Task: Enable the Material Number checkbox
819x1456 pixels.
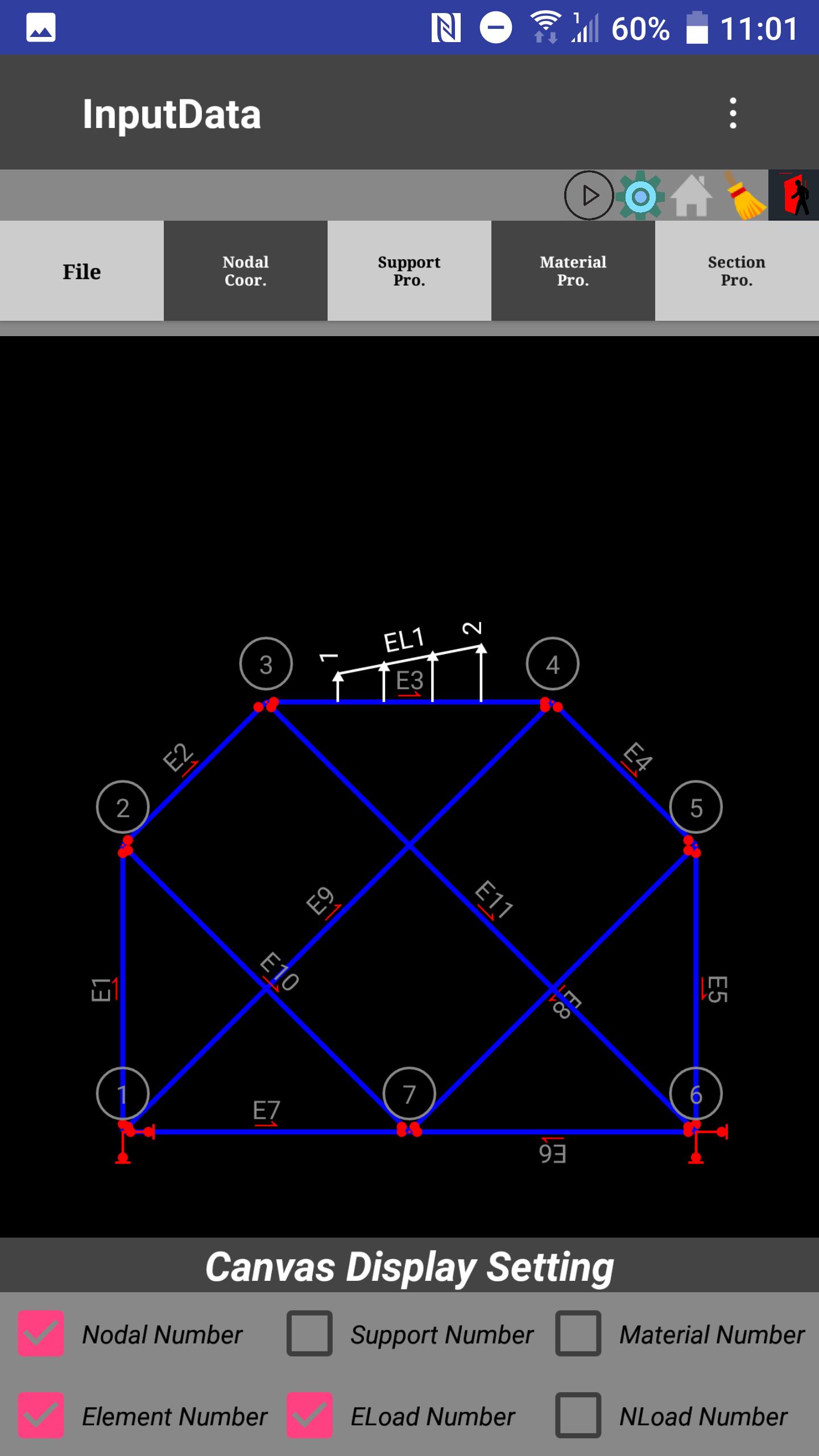Action: click(578, 1334)
